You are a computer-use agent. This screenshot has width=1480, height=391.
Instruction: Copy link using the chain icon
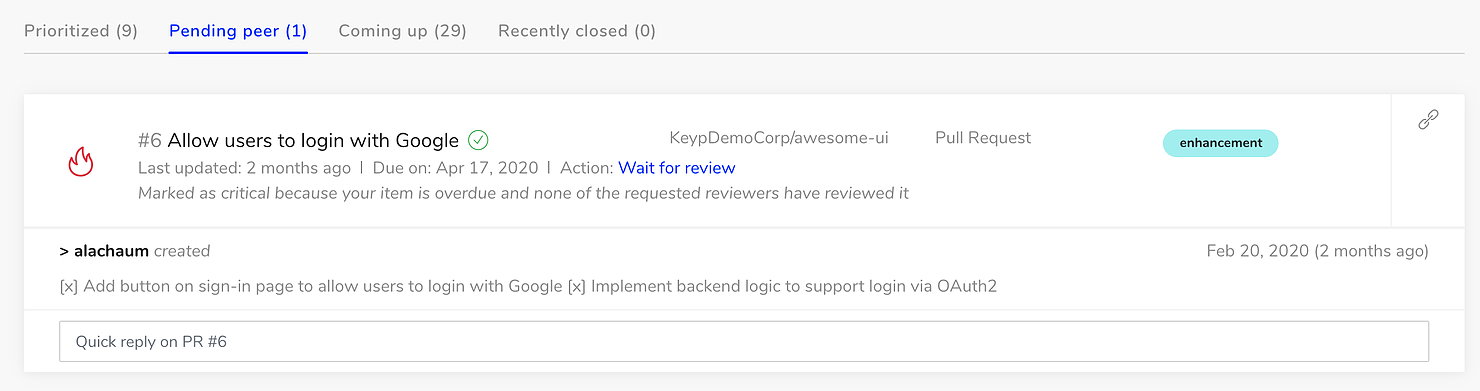point(1428,120)
